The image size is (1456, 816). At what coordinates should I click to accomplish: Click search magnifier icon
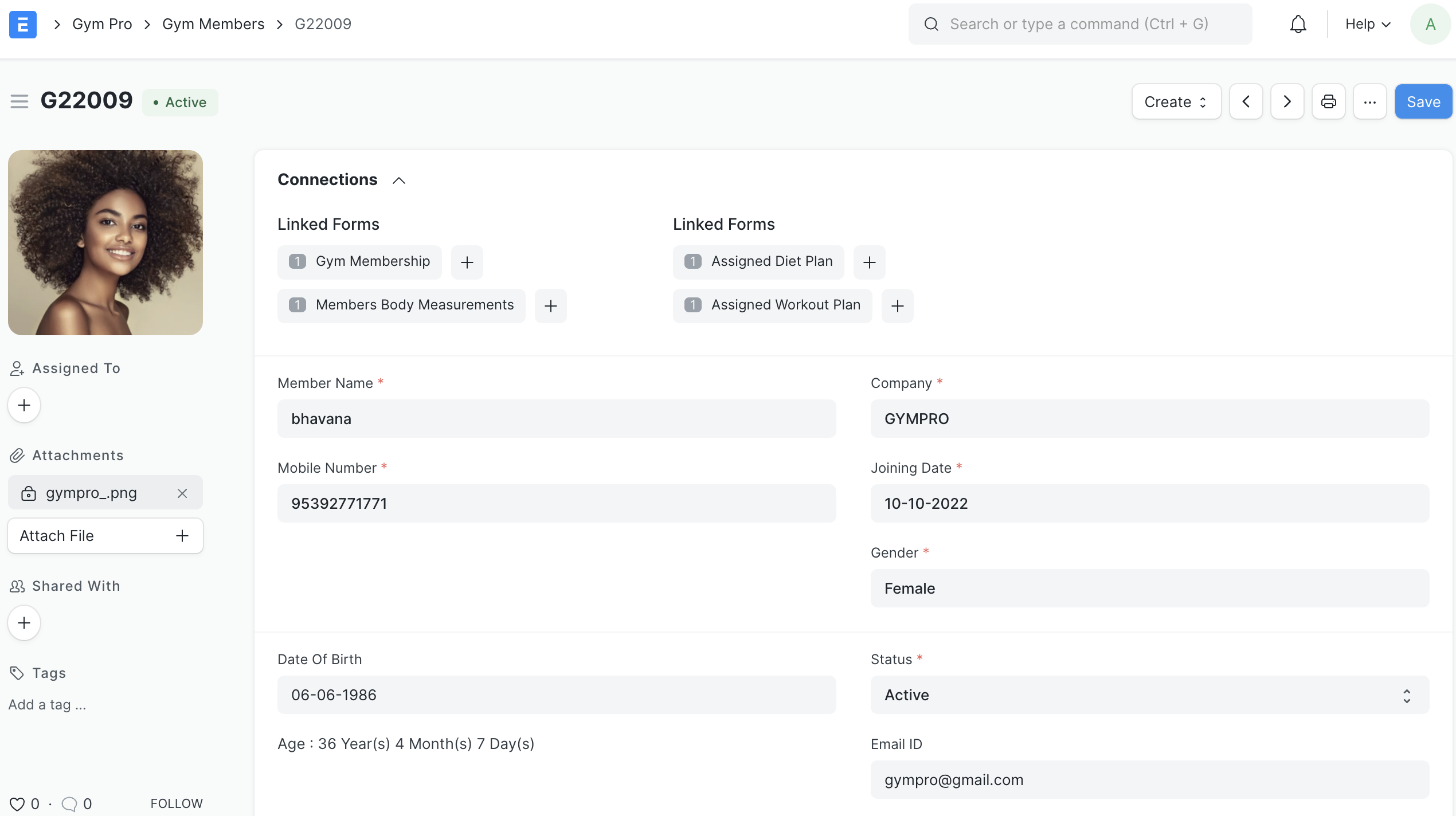click(x=931, y=24)
